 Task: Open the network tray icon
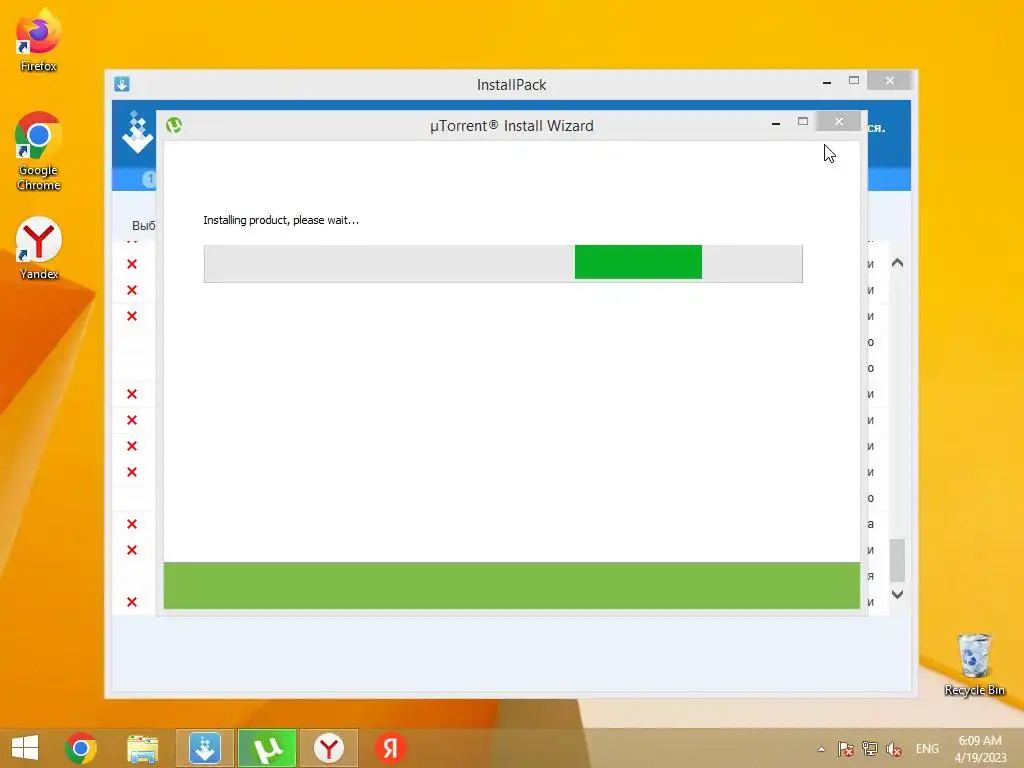(x=869, y=749)
